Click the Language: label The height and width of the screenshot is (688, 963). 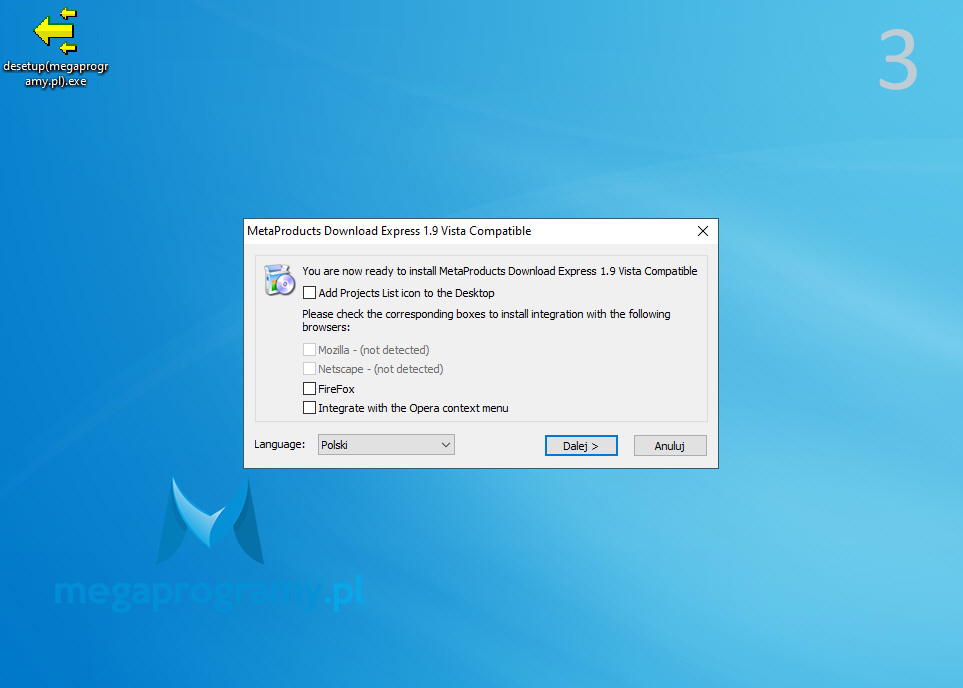[x=279, y=444]
